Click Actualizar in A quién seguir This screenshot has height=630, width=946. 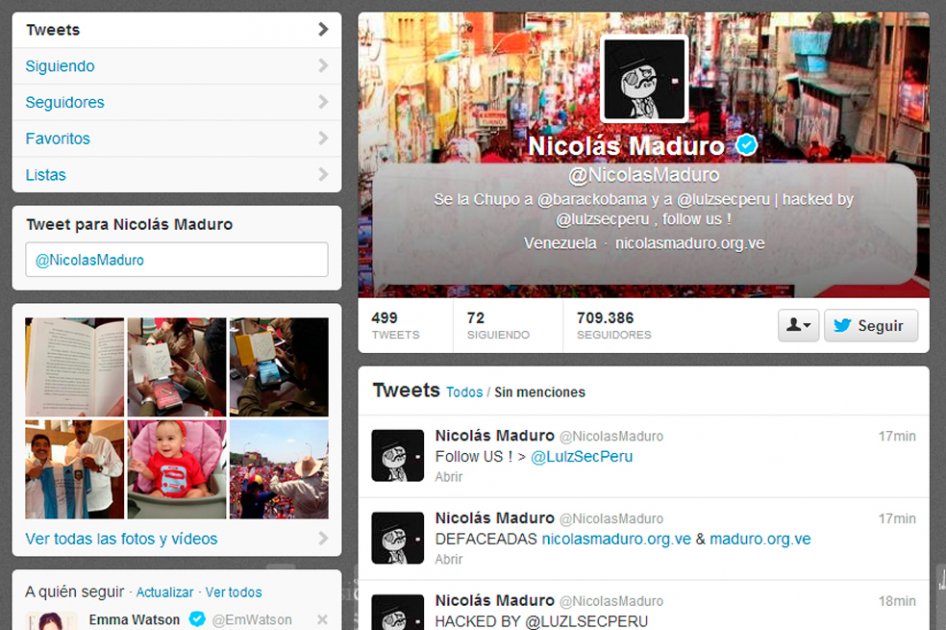(165, 592)
